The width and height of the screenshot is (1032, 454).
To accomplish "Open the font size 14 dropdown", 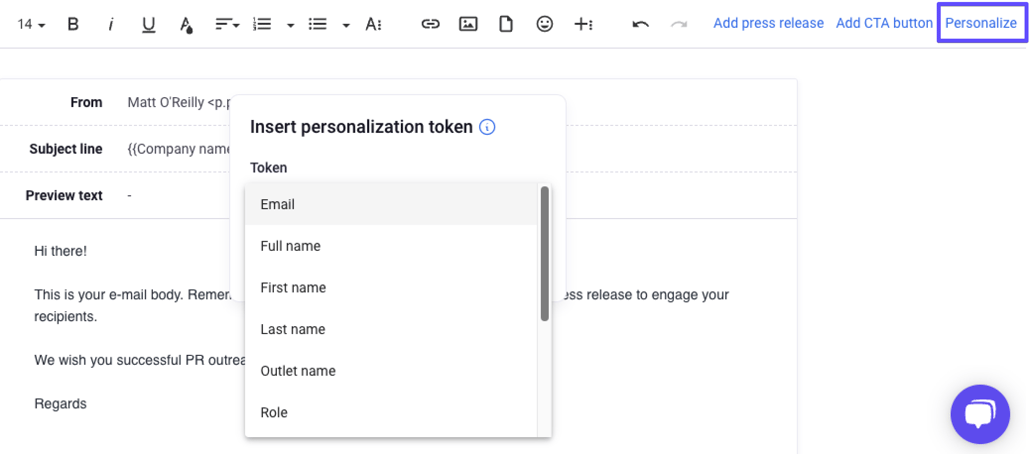I will click(x=31, y=24).
